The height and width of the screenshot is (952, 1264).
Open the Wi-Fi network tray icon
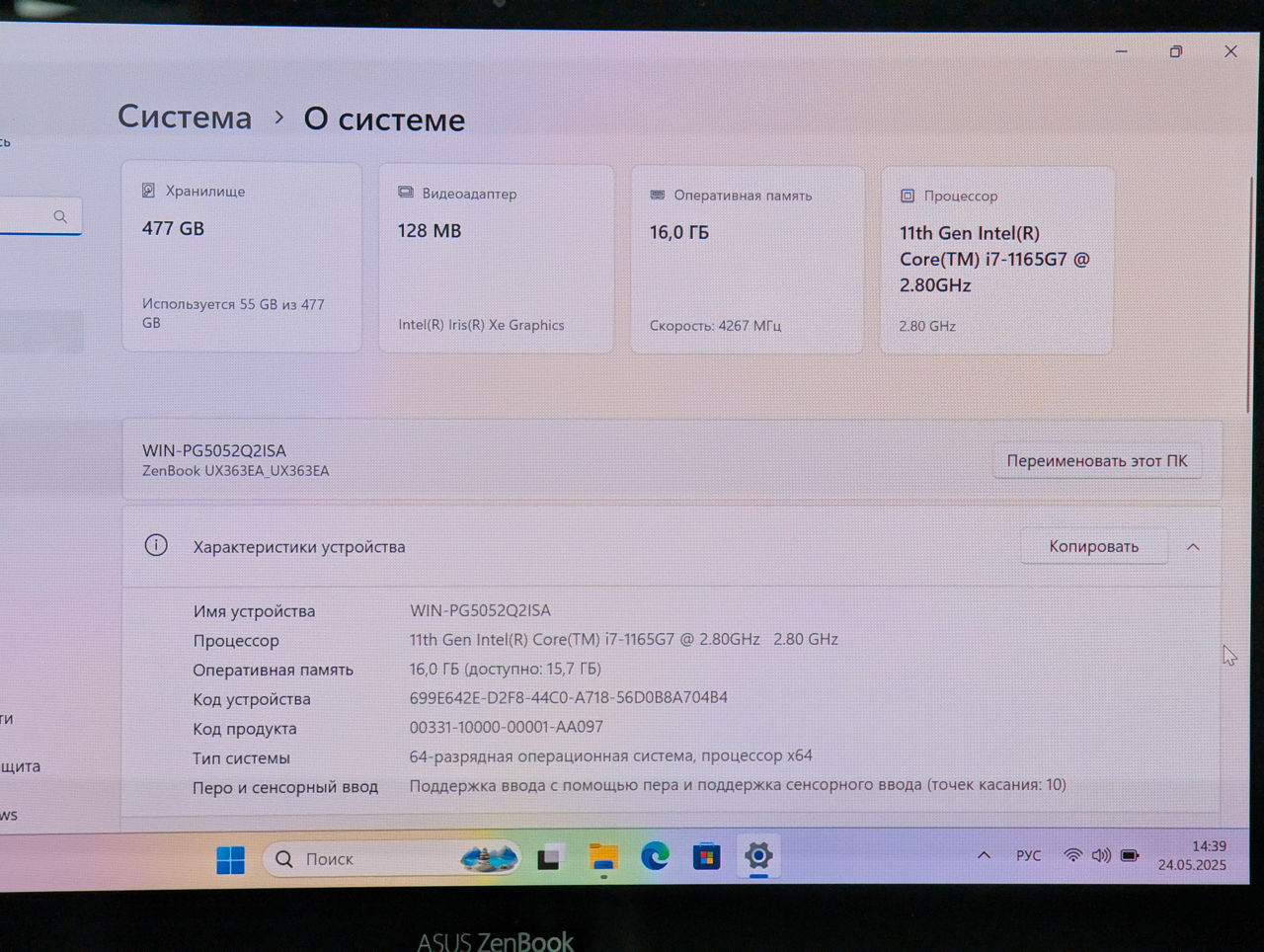pyautogui.click(x=1072, y=855)
